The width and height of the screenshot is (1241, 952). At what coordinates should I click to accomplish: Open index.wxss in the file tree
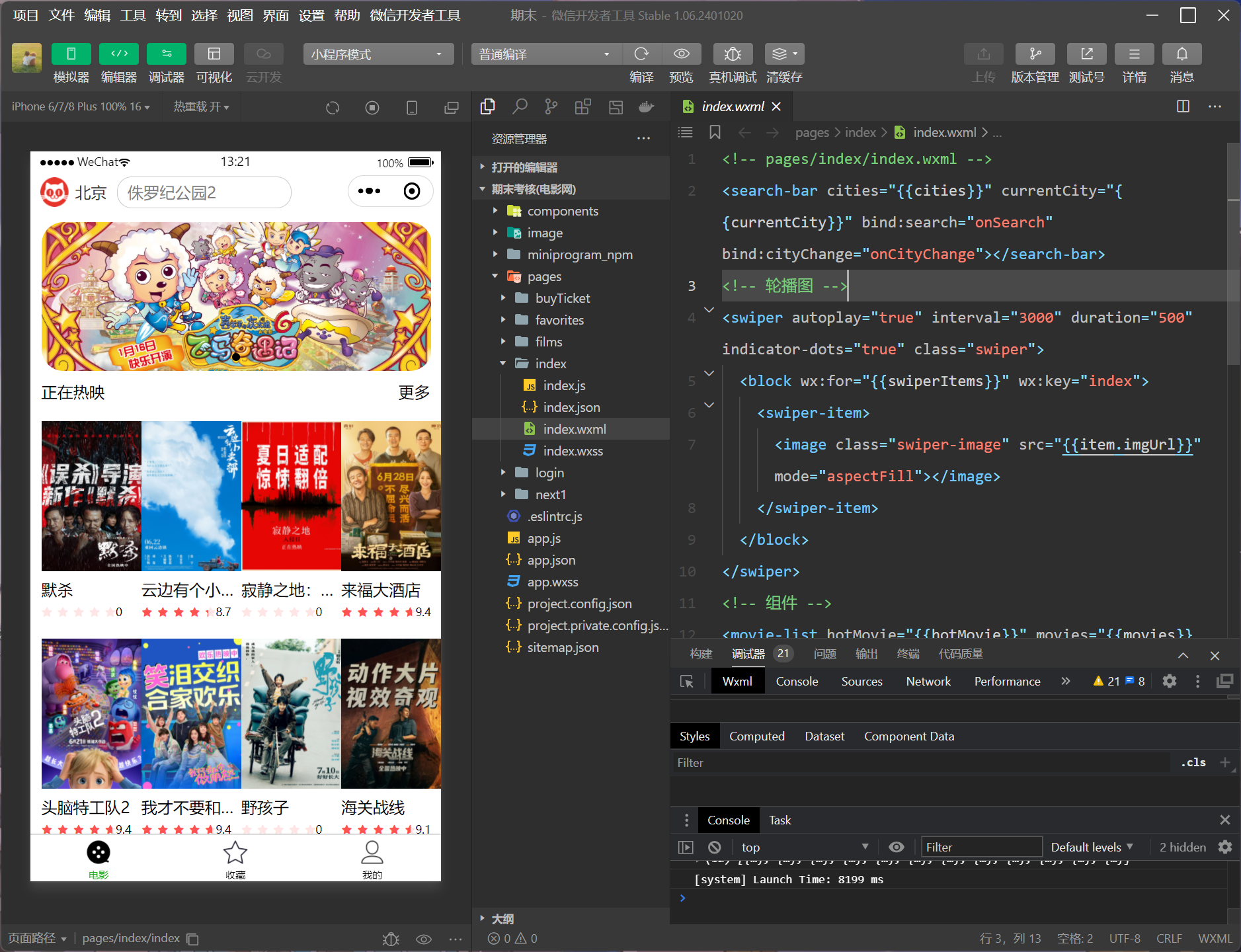click(571, 451)
